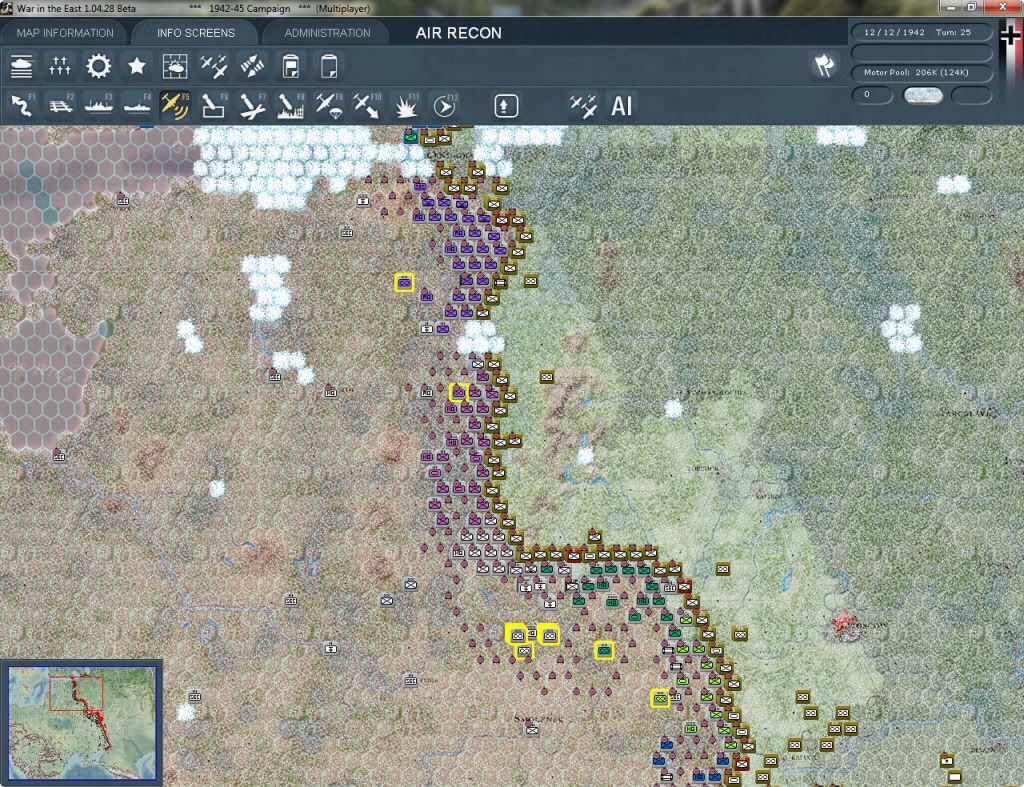Open the losses screen crosses icon
Screen dimensions: 1024x787
59,67
